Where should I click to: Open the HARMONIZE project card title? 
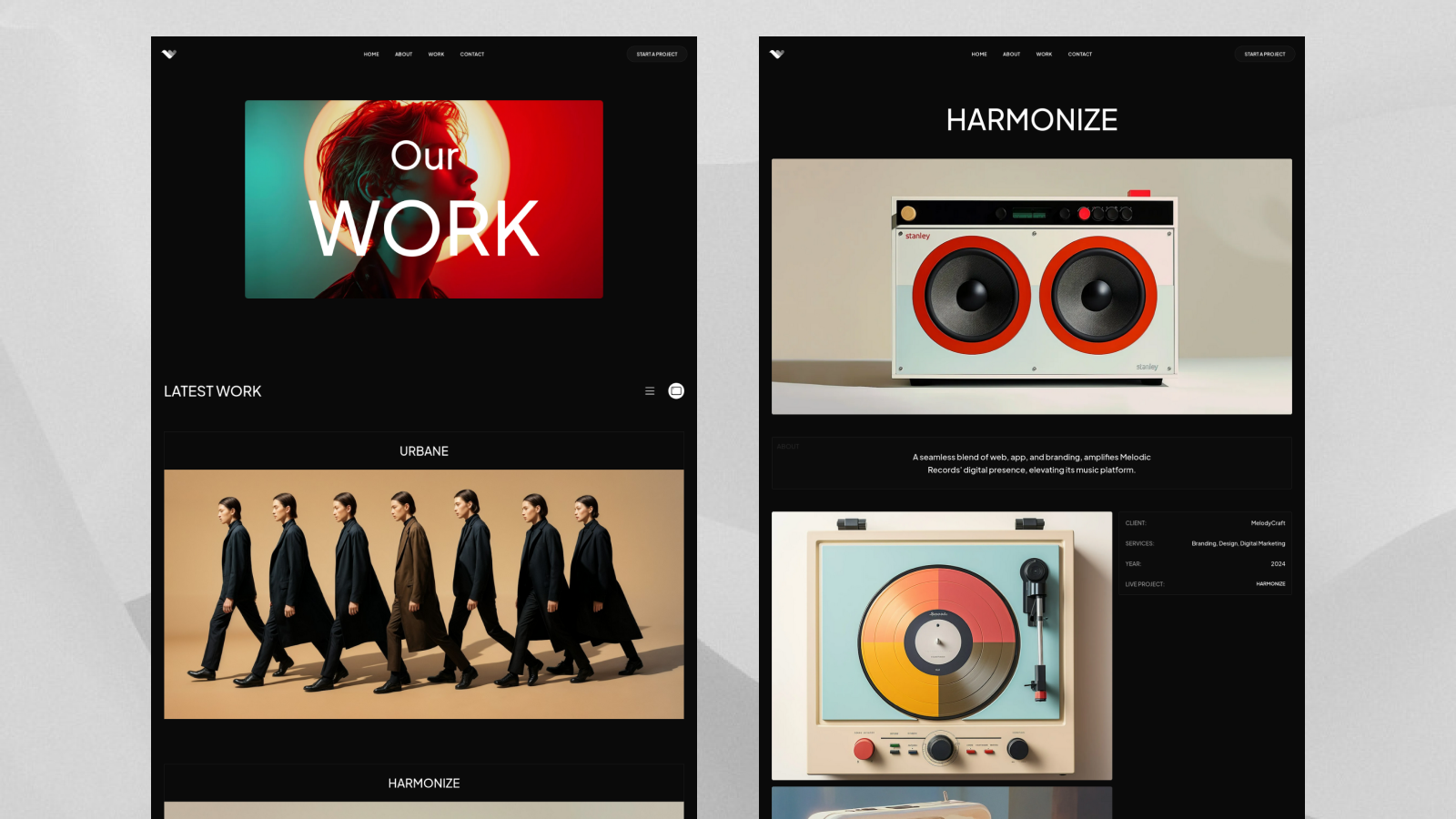coord(424,784)
